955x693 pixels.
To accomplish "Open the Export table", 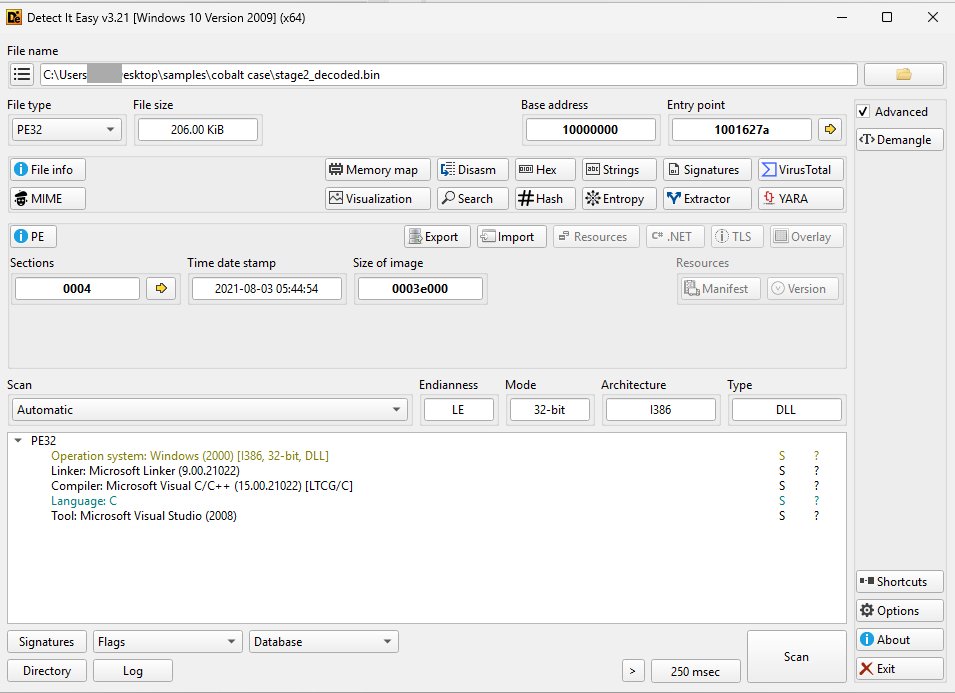I will tap(437, 236).
